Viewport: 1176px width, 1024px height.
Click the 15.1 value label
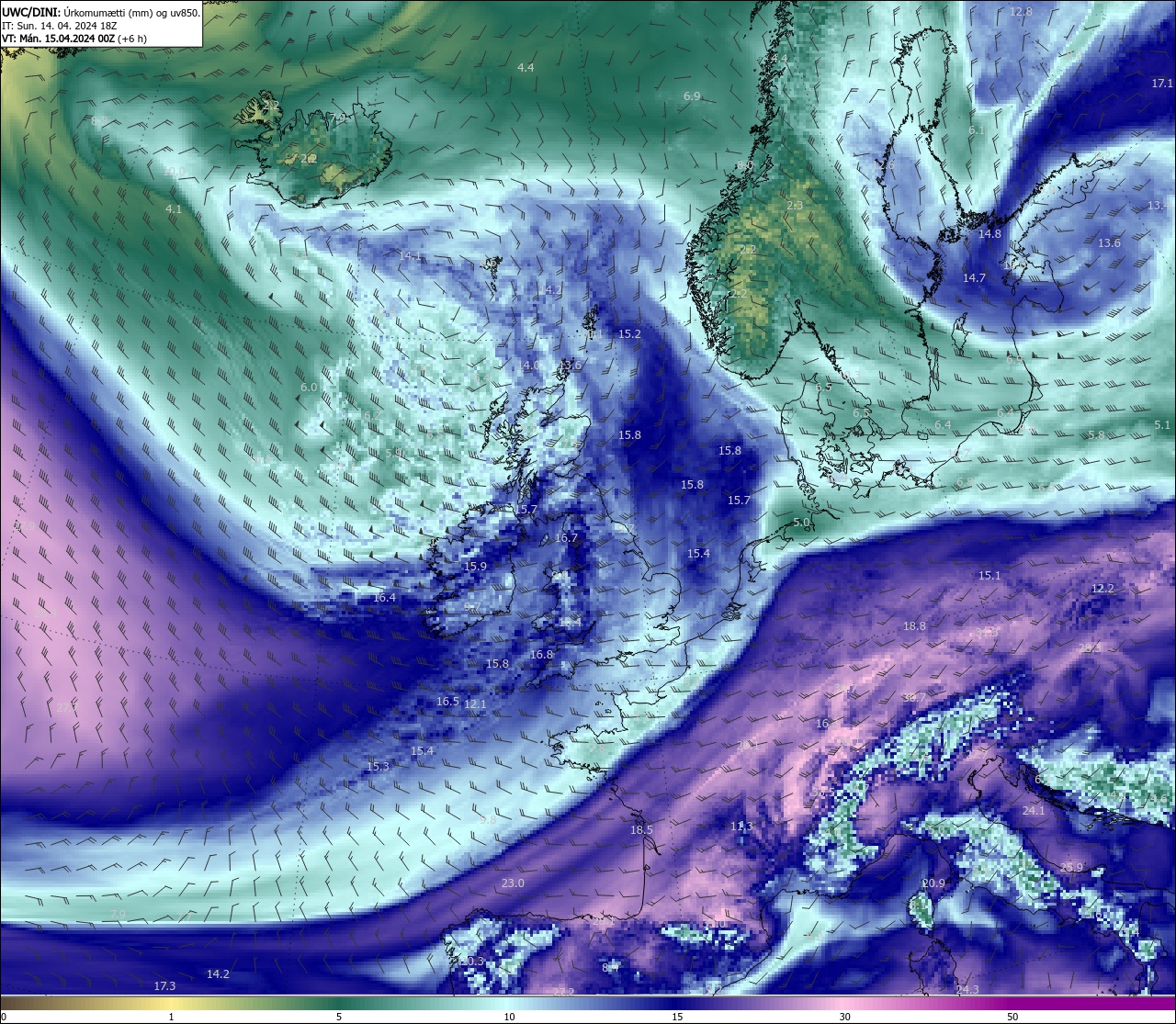pyautogui.click(x=989, y=576)
